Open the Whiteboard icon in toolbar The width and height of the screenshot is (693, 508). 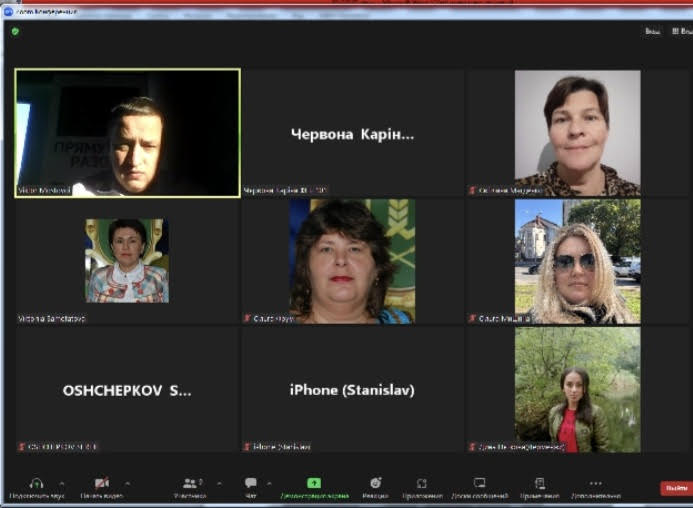480,483
